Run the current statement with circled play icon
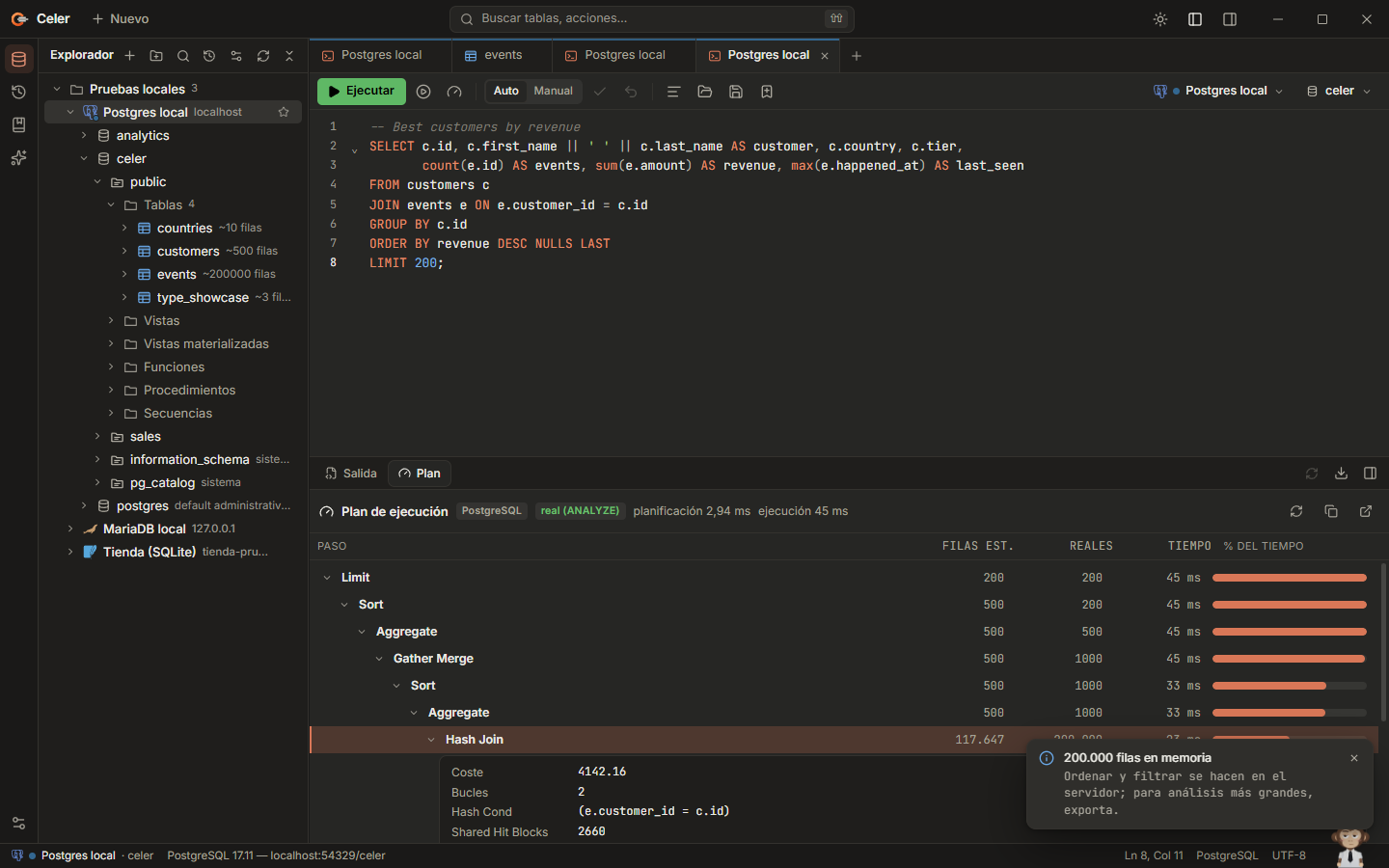The width and height of the screenshot is (1389, 868). pyautogui.click(x=423, y=92)
